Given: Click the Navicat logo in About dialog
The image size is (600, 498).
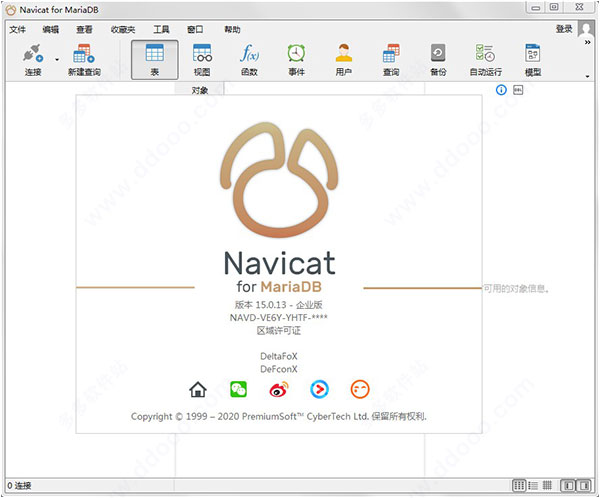Looking at the screenshot, I should point(279,180).
